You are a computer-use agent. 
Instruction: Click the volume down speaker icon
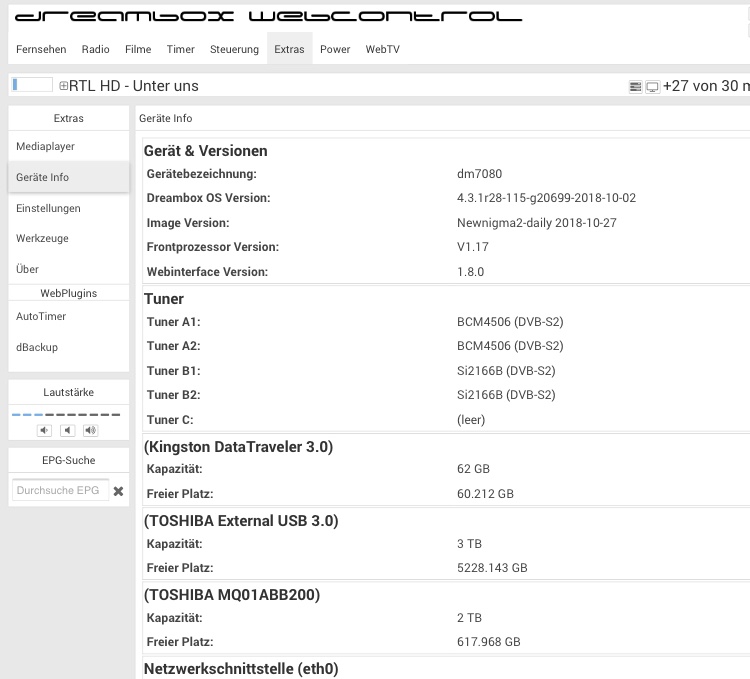(44, 430)
